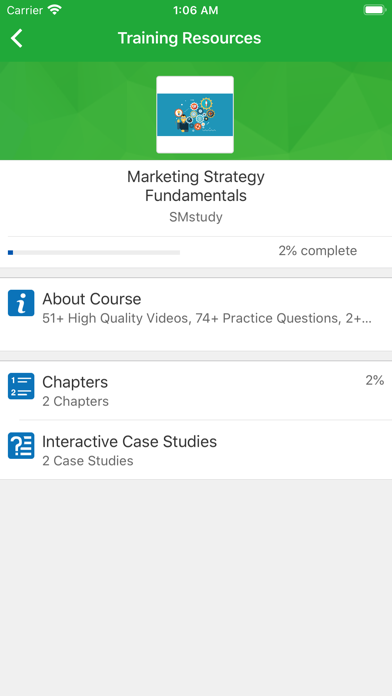Tap the SMstudy provider name
Viewport: 392px width, 696px height.
coord(196,217)
